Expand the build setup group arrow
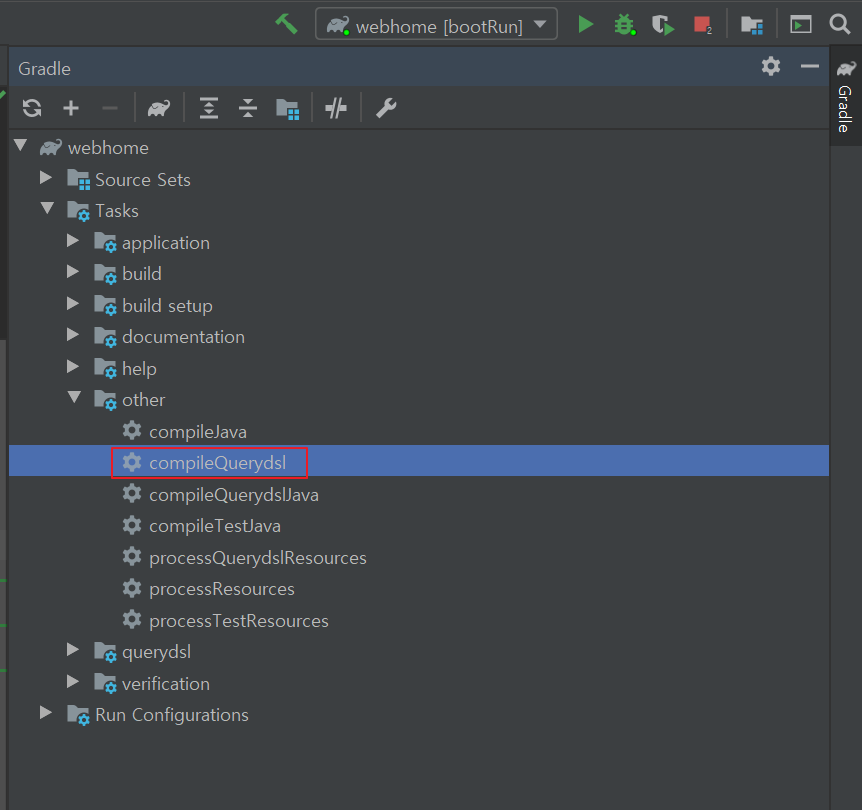Image resolution: width=862 pixels, height=810 pixels. [73, 304]
